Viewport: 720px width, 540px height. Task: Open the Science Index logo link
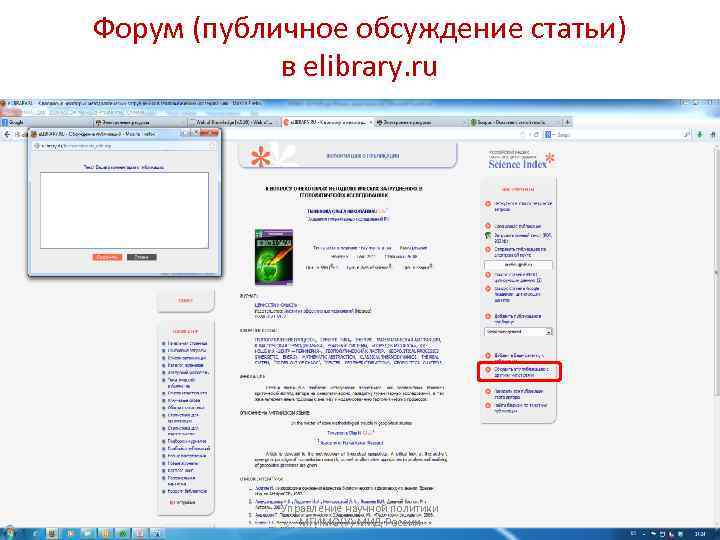pos(521,160)
